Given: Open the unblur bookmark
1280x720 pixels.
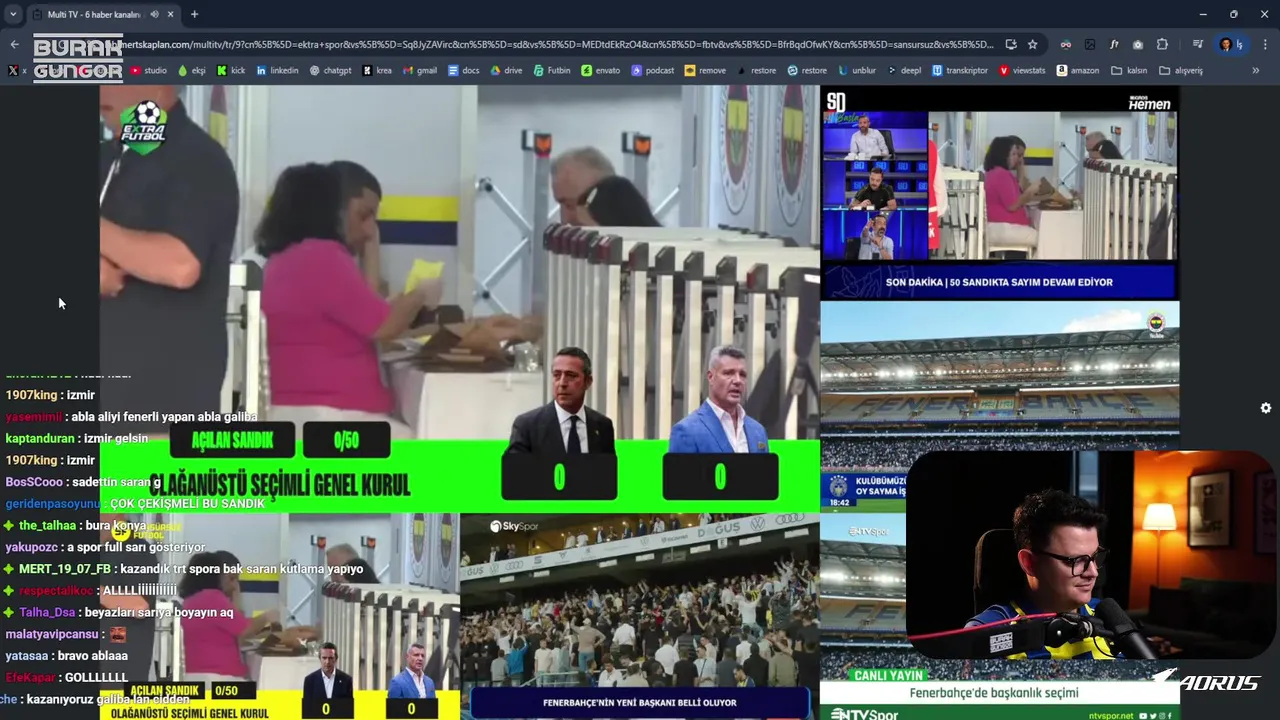Looking at the screenshot, I should [x=857, y=71].
